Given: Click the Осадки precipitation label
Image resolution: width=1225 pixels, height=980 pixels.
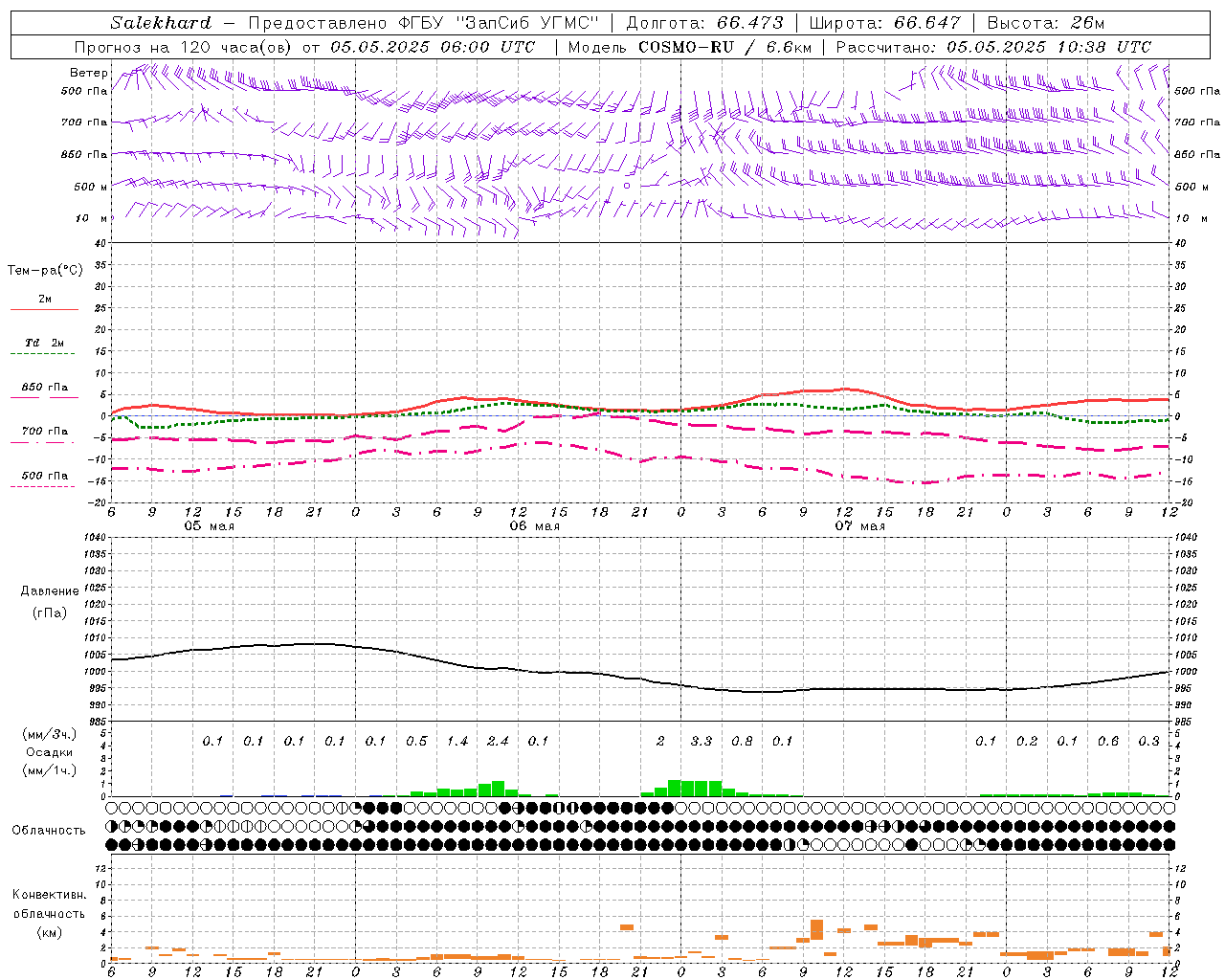Looking at the screenshot, I should pos(49,752).
